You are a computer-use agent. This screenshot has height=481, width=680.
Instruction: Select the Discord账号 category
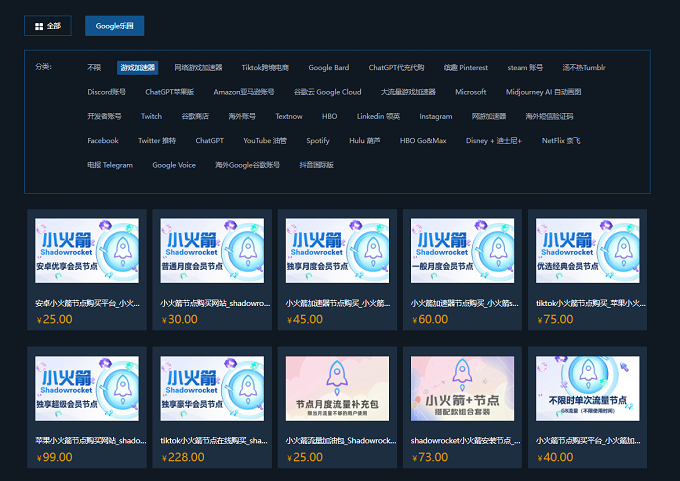(x=107, y=92)
